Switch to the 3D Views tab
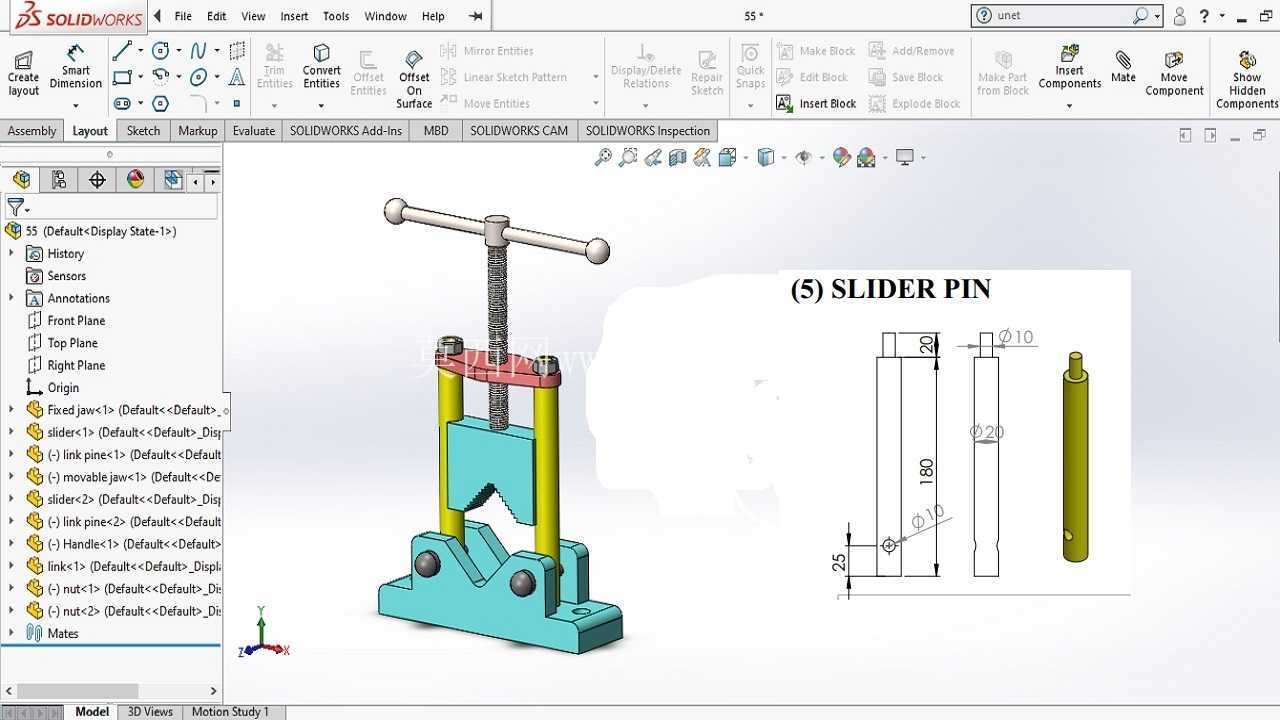Viewport: 1280px width, 720px height. [x=150, y=712]
